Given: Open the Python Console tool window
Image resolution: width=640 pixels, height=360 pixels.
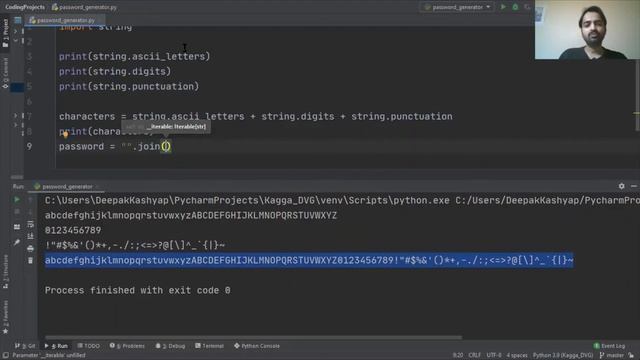Looking at the screenshot, I should coord(257,346).
